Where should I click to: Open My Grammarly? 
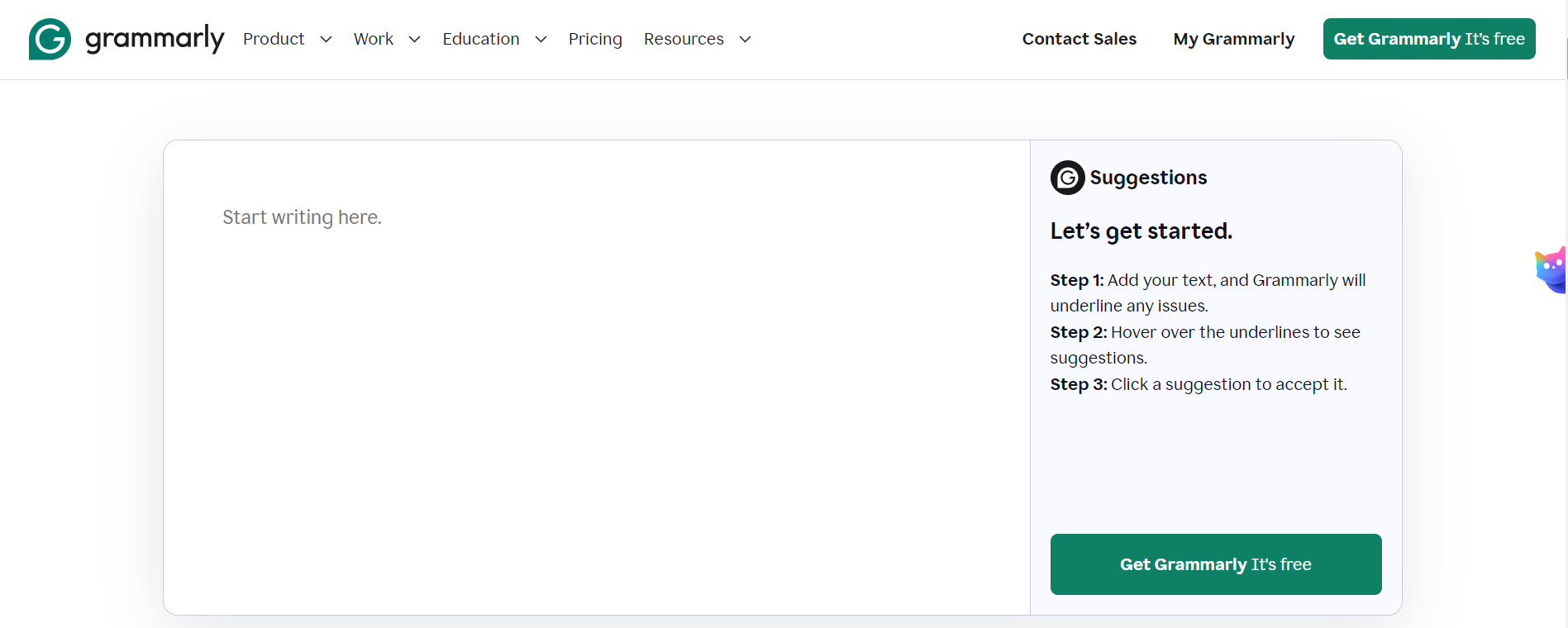tap(1234, 39)
